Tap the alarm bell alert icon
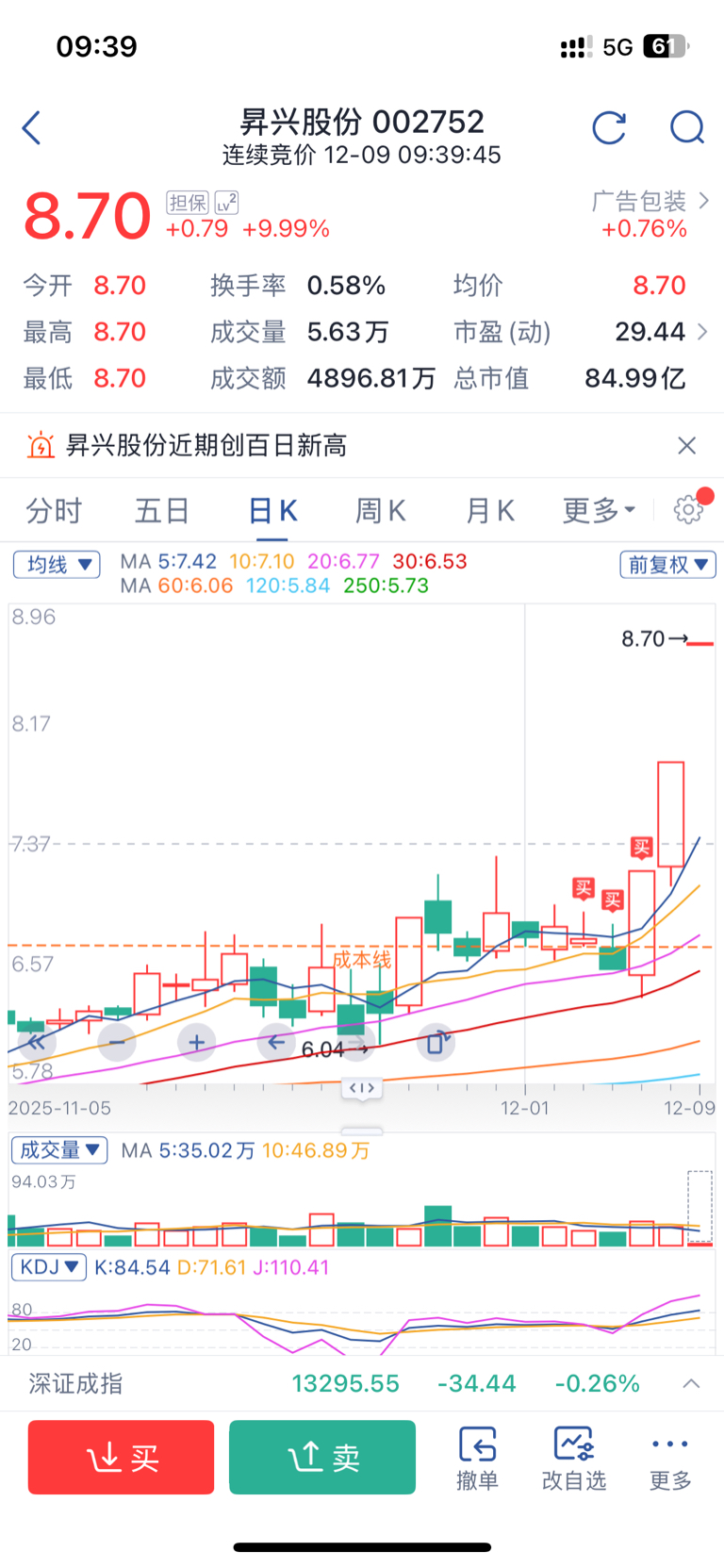724x1568 pixels. coord(41,445)
